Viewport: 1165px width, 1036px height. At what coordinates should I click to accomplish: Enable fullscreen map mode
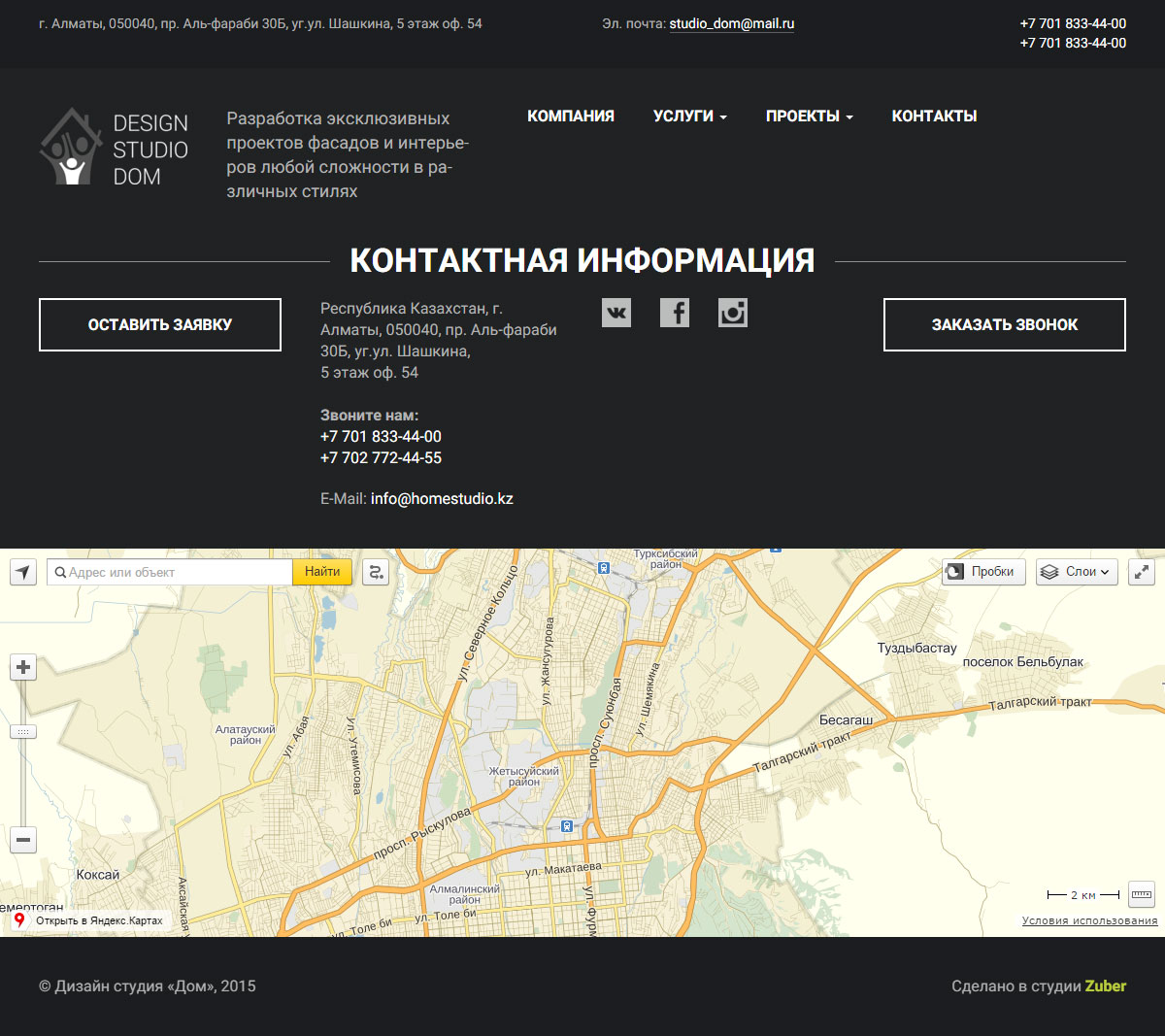1141,572
